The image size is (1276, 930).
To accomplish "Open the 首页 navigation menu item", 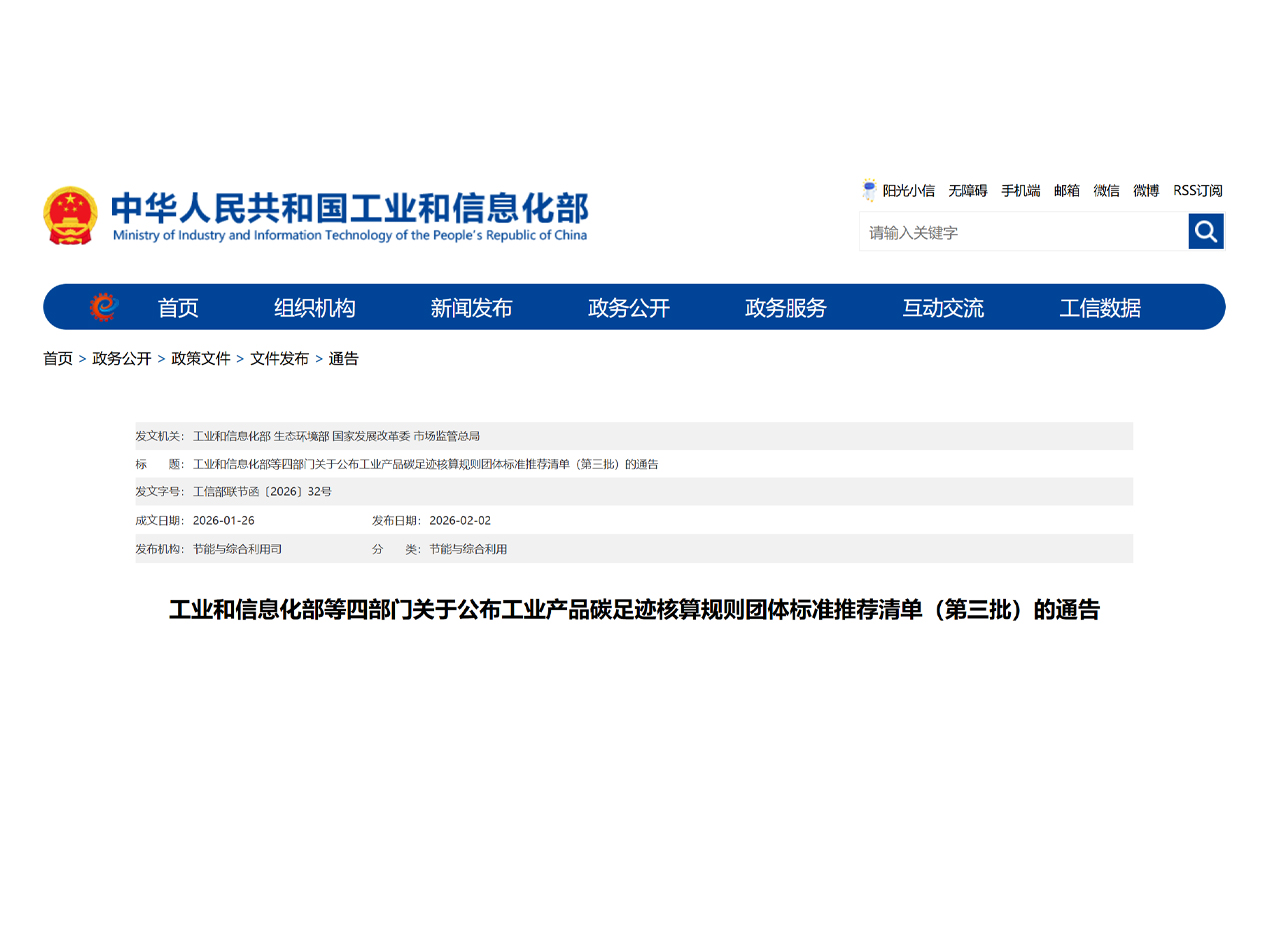I will click(178, 308).
